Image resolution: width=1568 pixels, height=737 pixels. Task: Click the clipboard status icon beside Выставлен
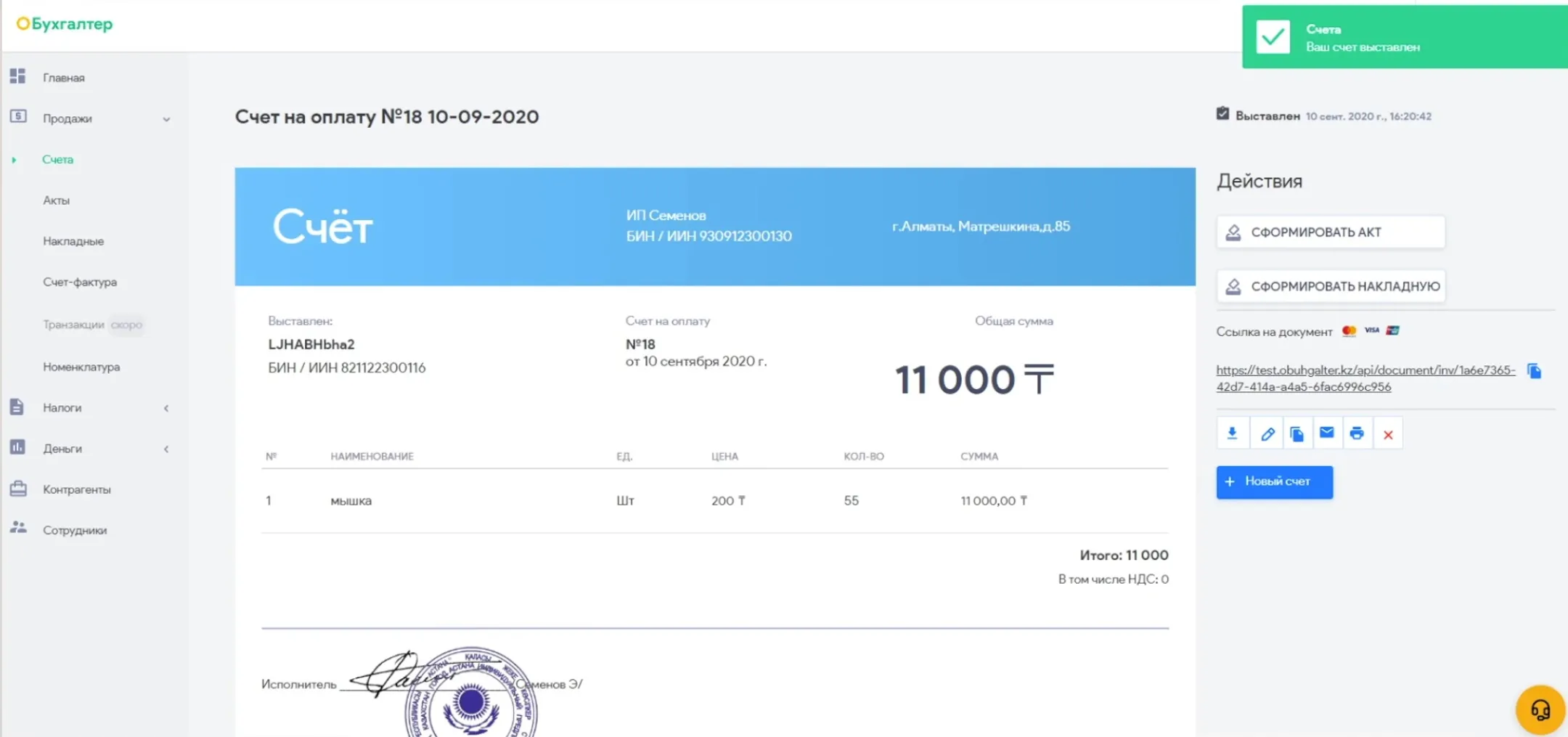1223,114
